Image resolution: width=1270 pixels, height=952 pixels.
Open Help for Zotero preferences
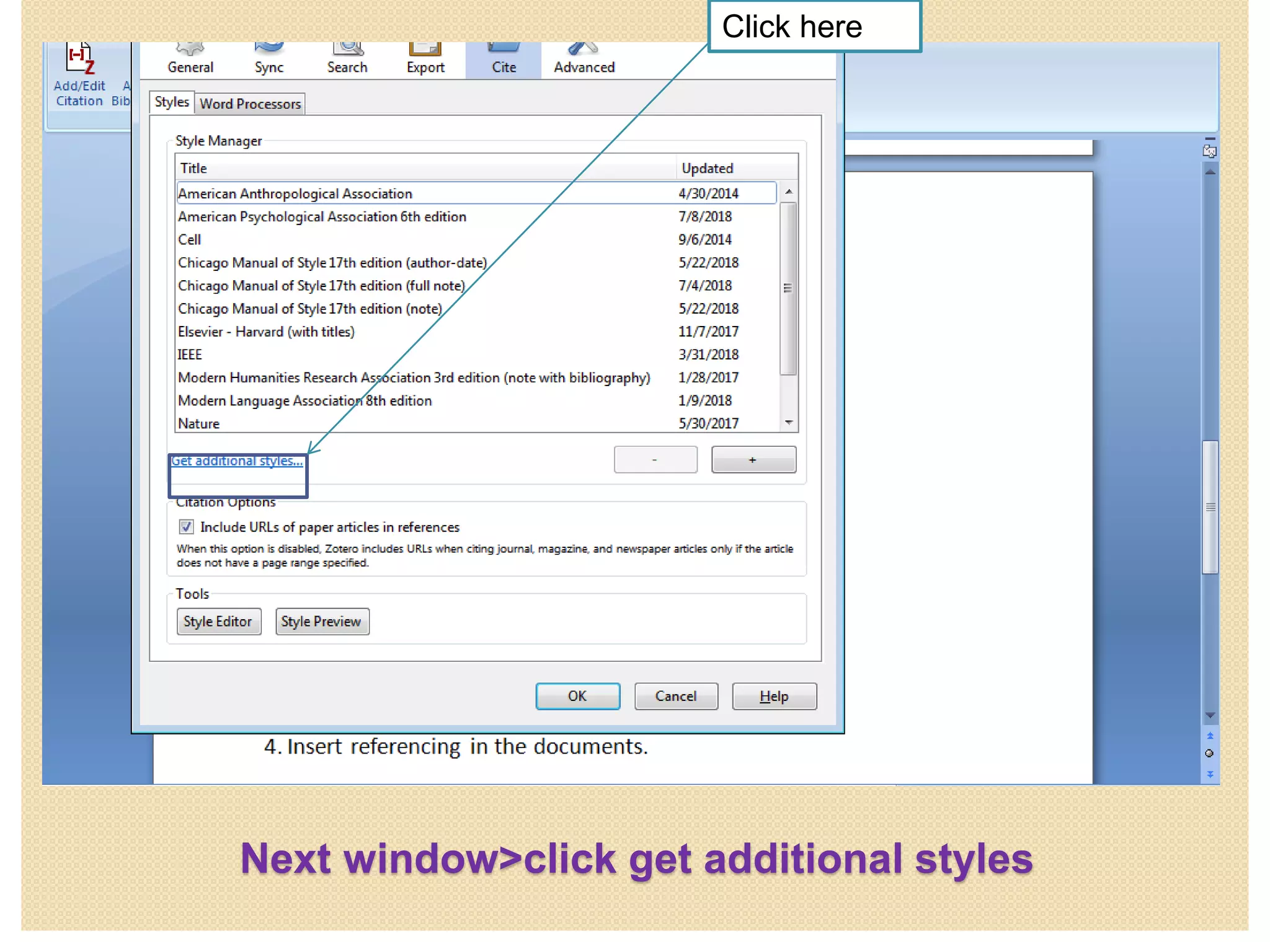774,696
